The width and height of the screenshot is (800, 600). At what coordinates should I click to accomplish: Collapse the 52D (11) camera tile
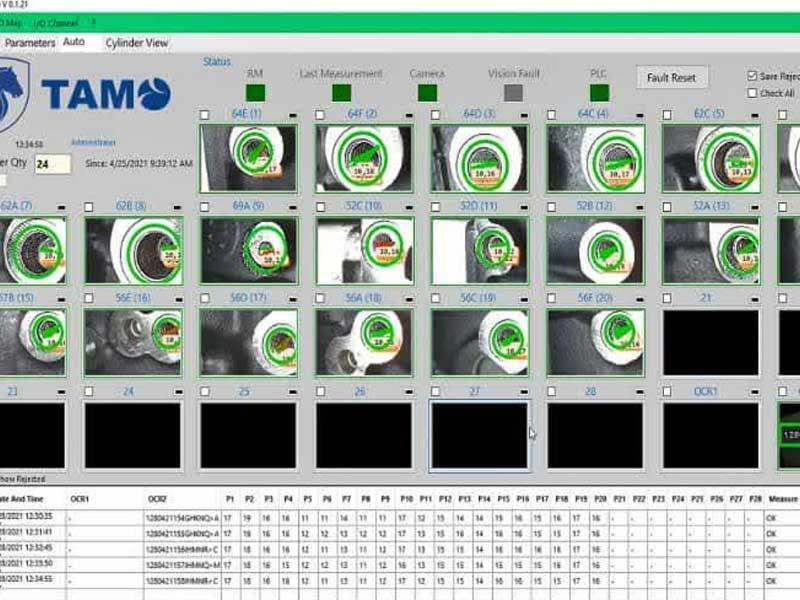pyautogui.click(x=524, y=208)
